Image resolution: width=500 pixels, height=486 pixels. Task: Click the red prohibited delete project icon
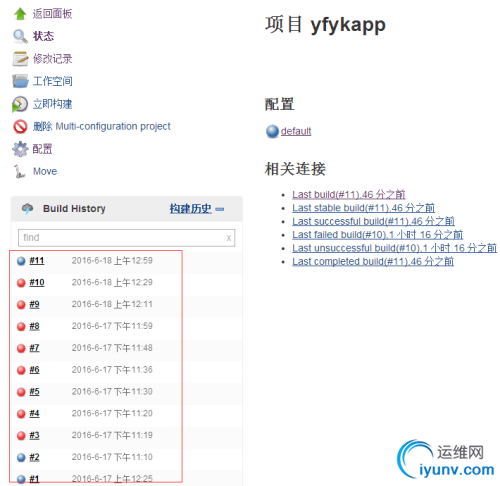pyautogui.click(x=20, y=127)
